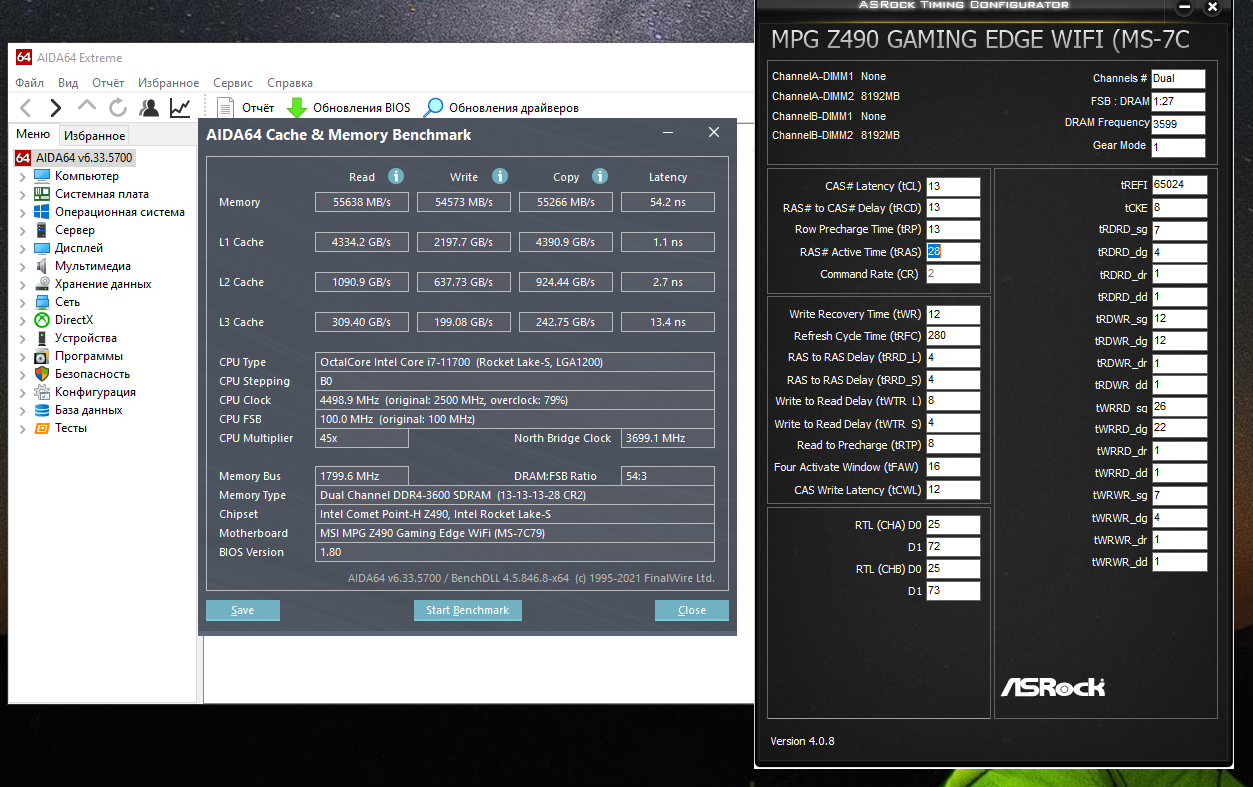This screenshot has width=1253, height=787.
Task: Click the info icon next to Copy
Action: 600,176
